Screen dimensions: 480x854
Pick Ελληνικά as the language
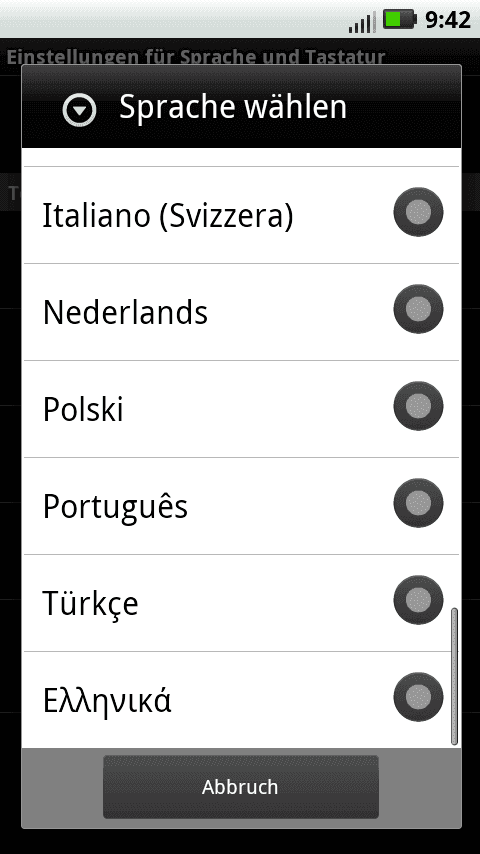coord(241,700)
